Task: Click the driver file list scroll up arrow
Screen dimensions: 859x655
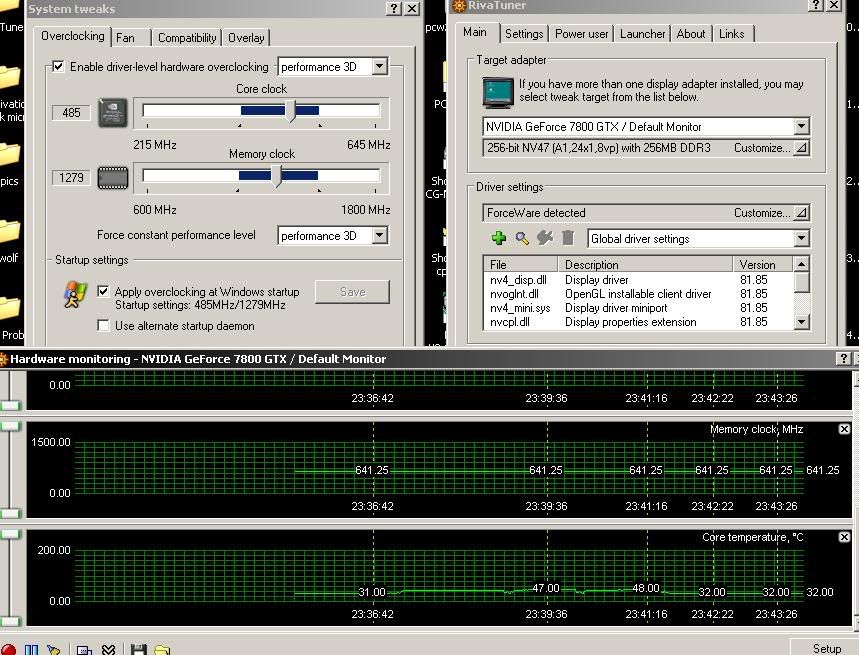Action: pyautogui.click(x=801, y=265)
